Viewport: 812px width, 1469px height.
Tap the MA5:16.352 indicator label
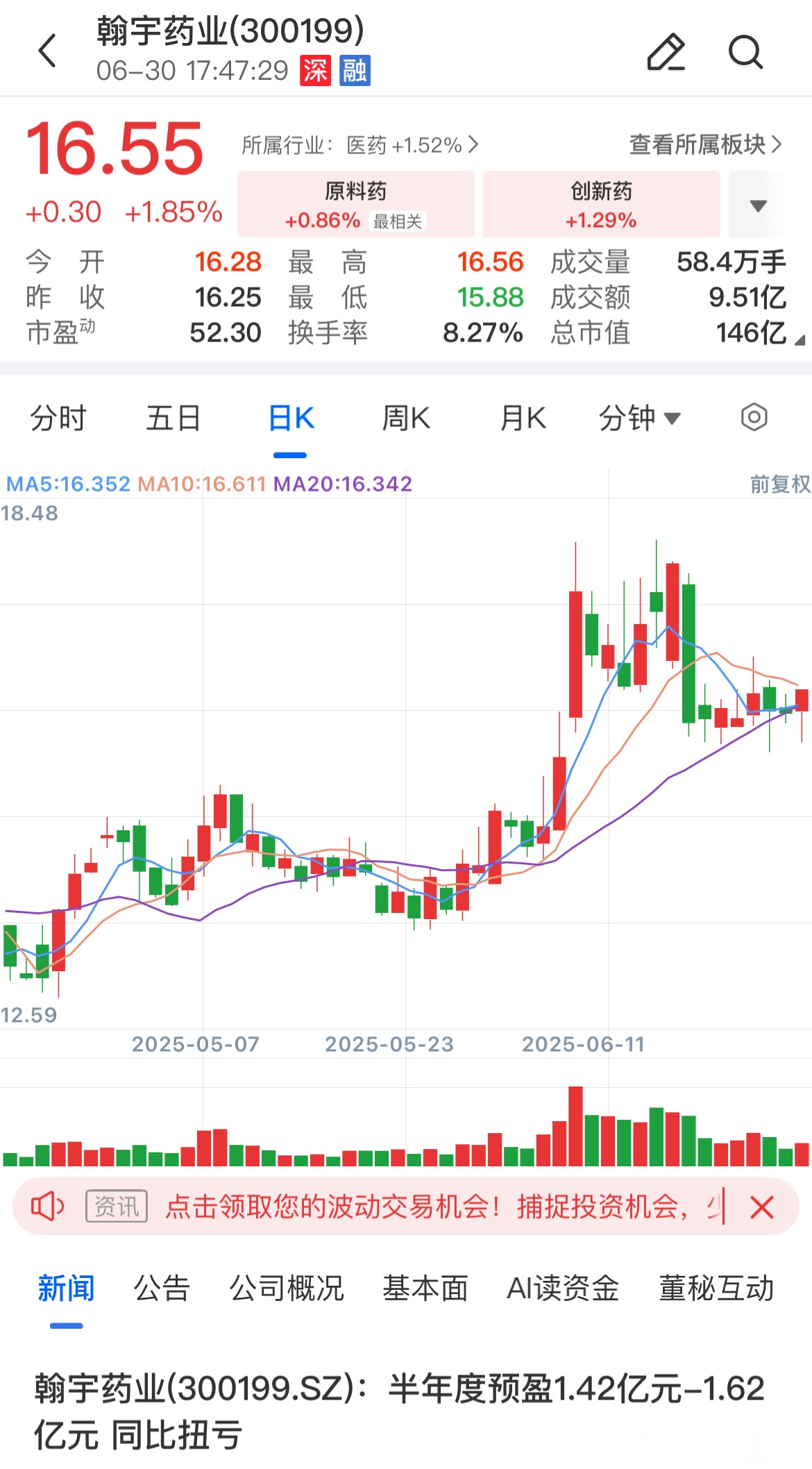[x=68, y=484]
